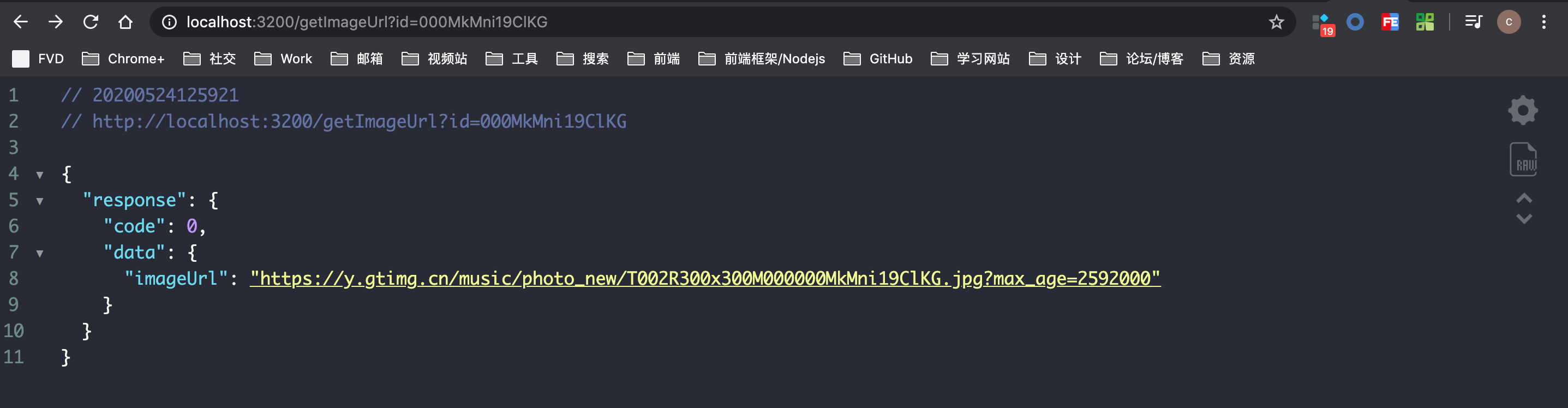View RAW JSON output

[x=1523, y=160]
